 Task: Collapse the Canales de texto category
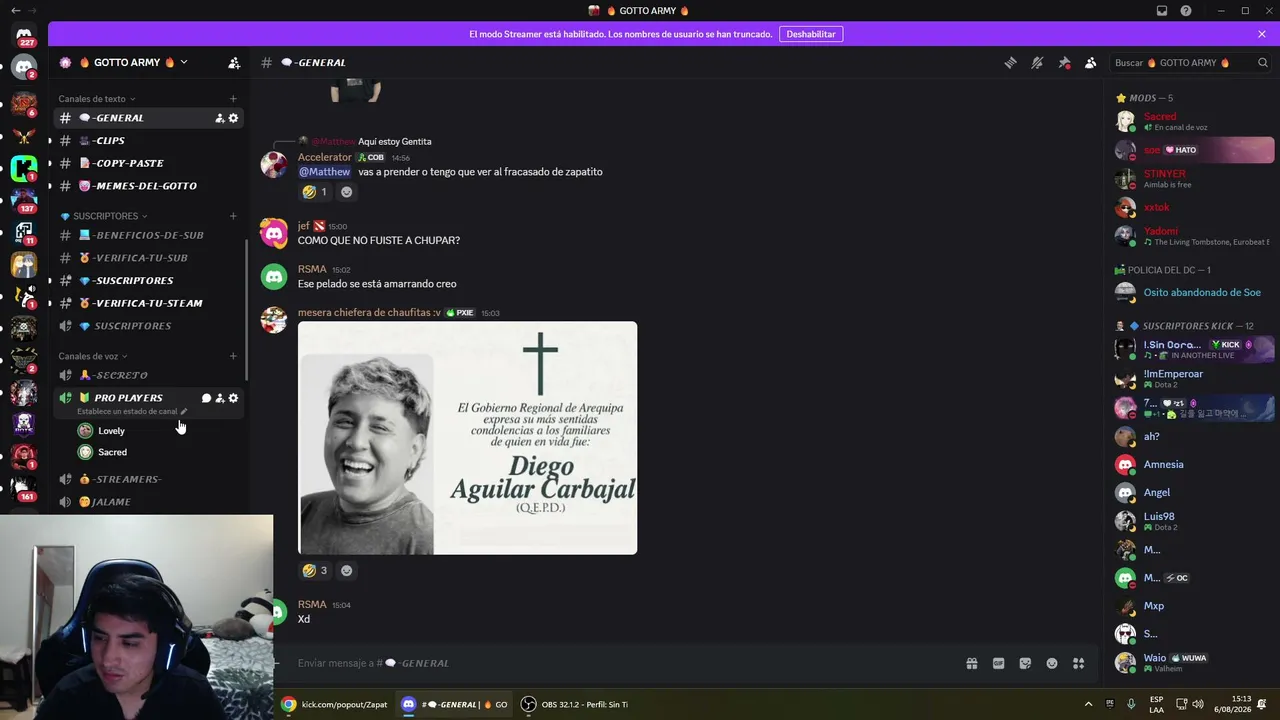tap(97, 99)
